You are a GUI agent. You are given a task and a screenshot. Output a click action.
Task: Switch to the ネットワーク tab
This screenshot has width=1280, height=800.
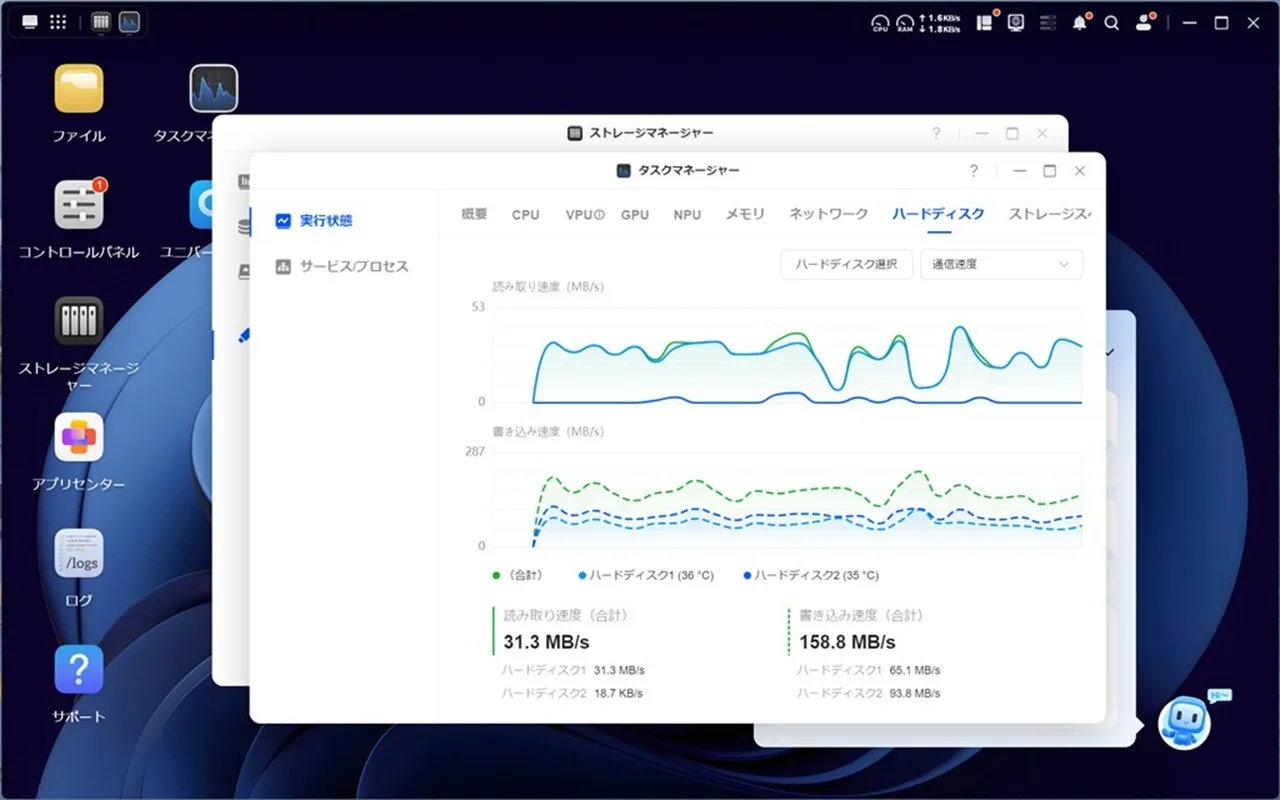pos(828,214)
